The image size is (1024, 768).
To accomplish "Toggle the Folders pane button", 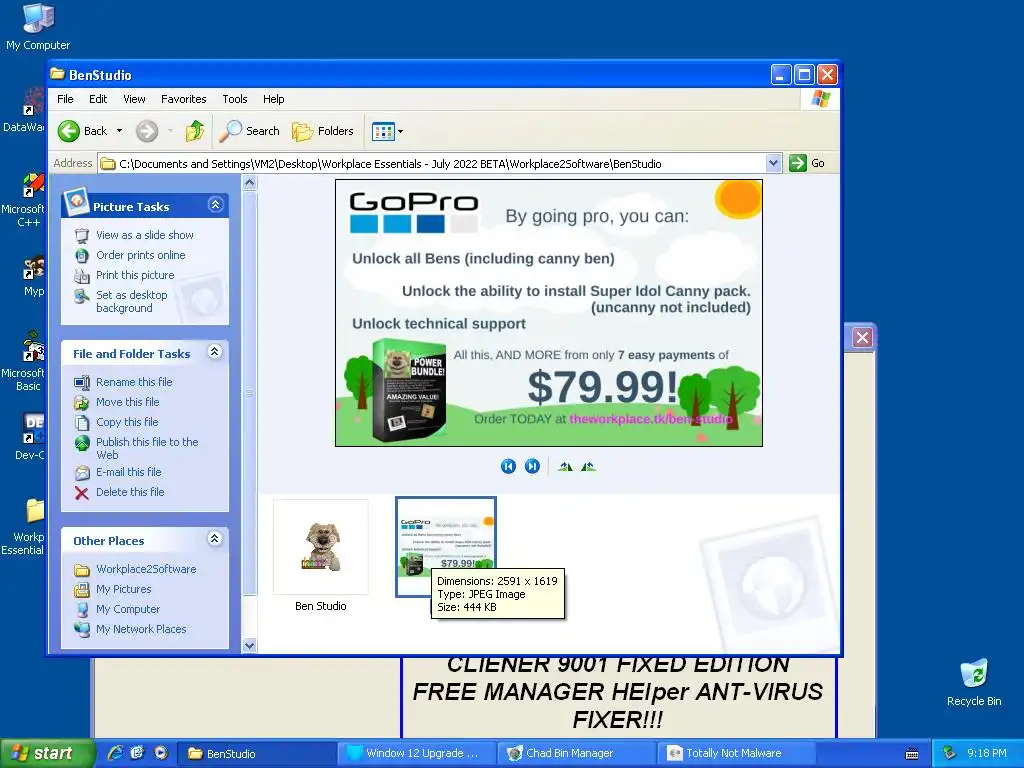I will click(x=323, y=131).
